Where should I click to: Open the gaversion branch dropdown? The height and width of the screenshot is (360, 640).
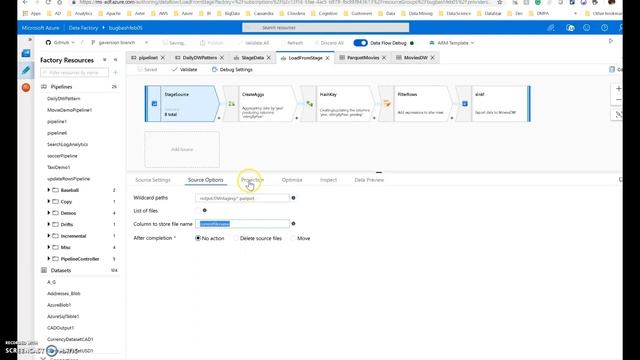coord(119,42)
